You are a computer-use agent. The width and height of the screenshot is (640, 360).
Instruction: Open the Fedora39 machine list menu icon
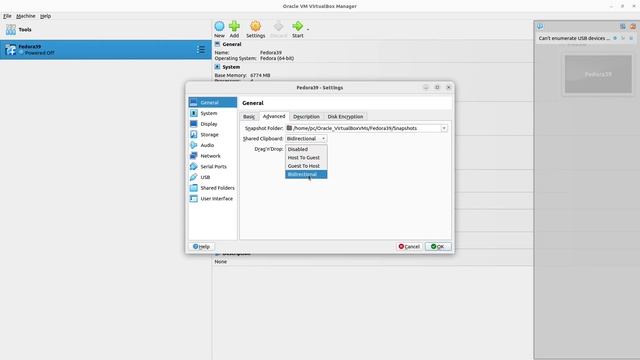pyautogui.click(x=201, y=49)
